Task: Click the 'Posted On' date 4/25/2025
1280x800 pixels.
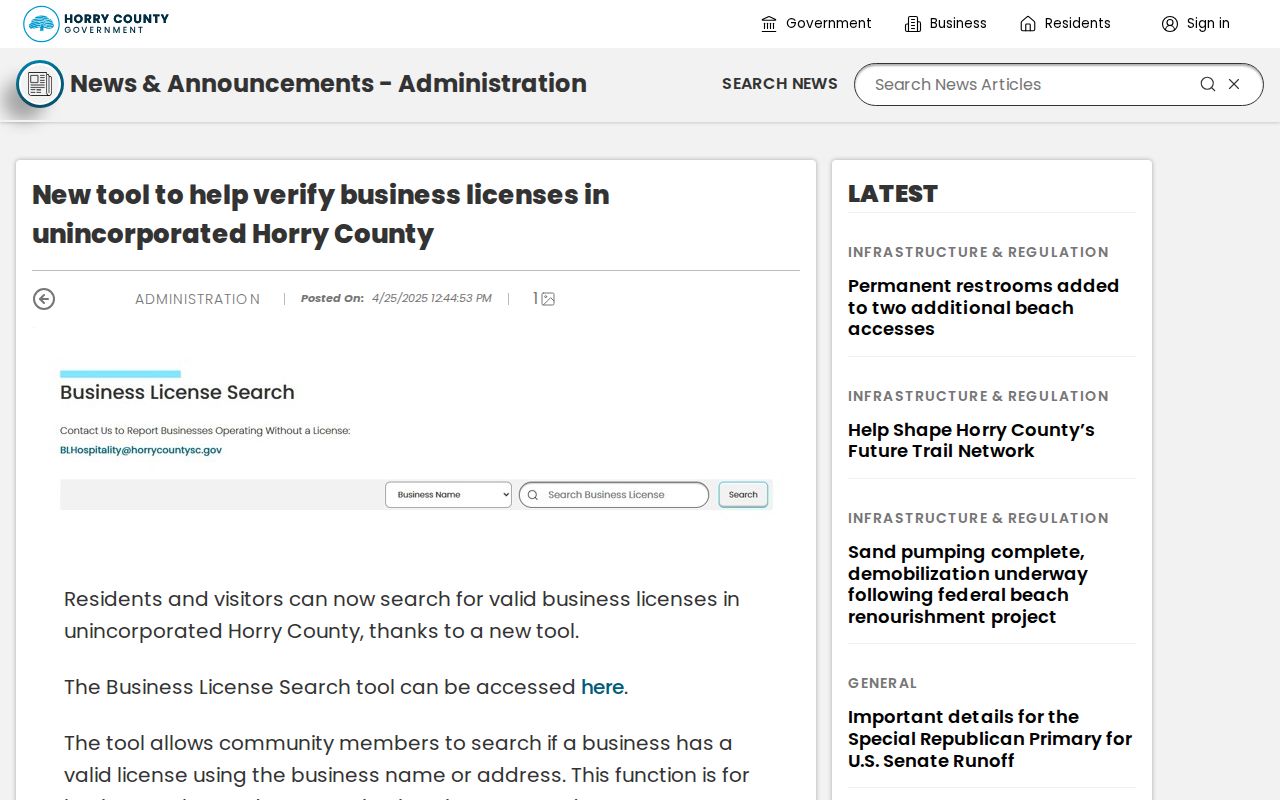Action: (432, 298)
